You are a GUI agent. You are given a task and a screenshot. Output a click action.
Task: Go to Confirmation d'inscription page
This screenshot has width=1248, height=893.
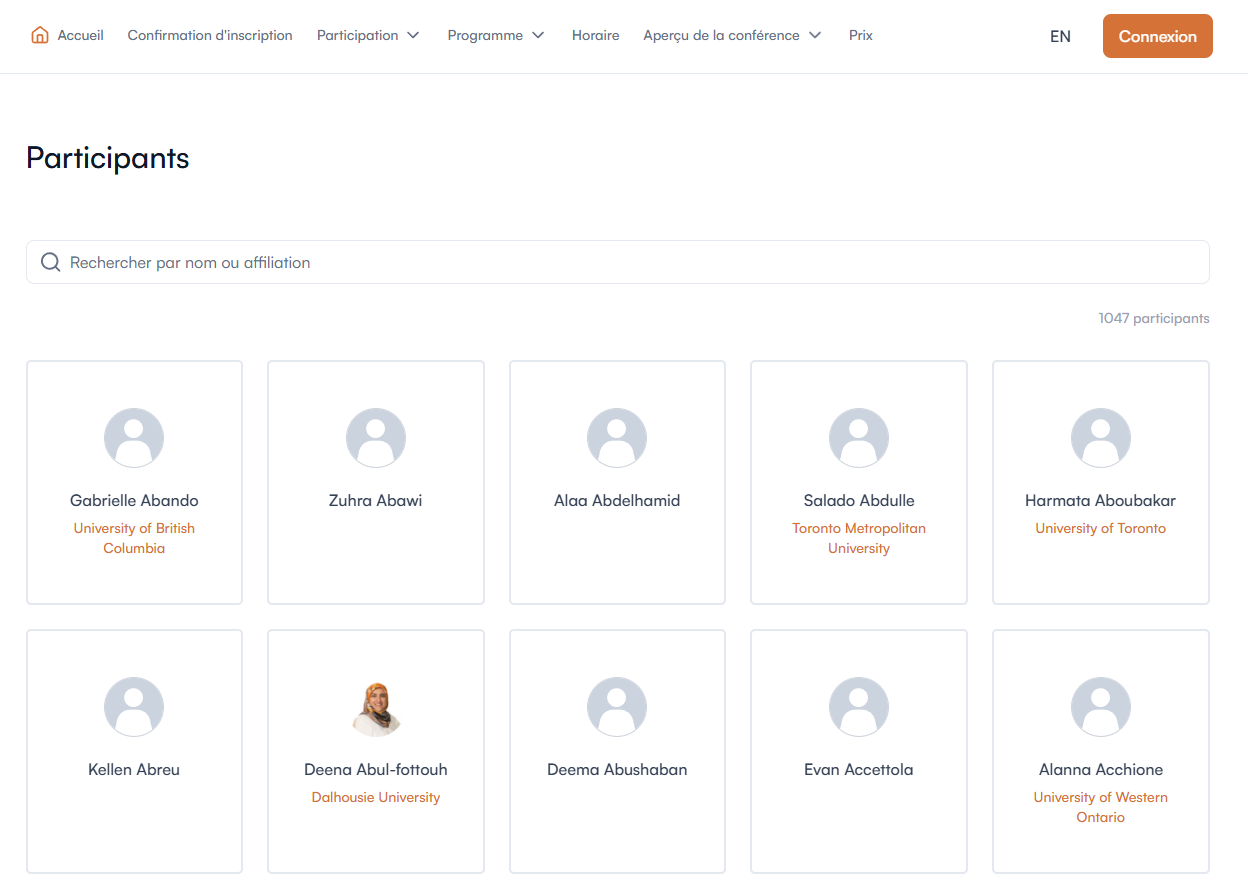click(210, 35)
